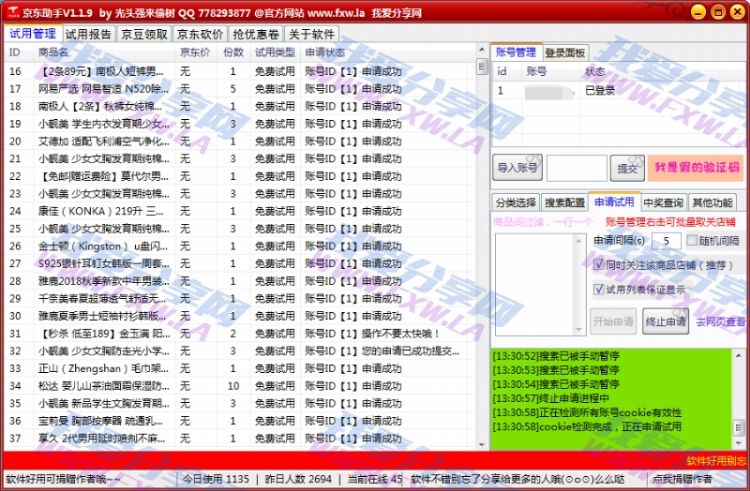
Task: Click 昨日人数 2694 in status bar
Action: click(298, 479)
